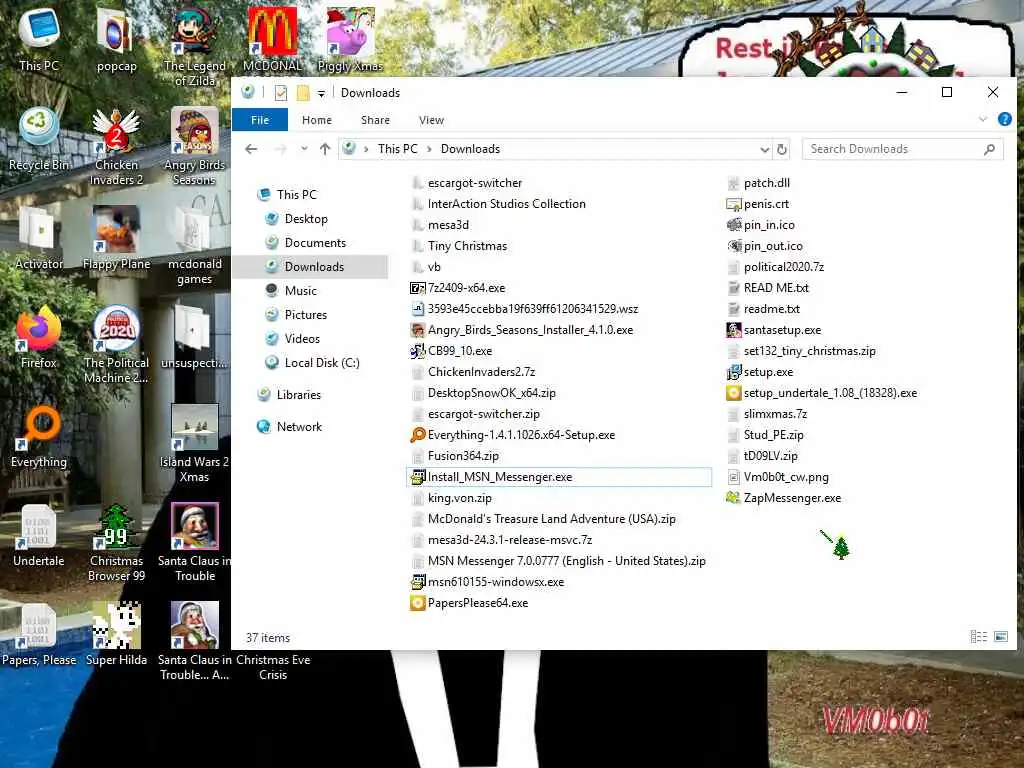Refresh the Downloads folder view
1024x768 pixels.
[781, 149]
